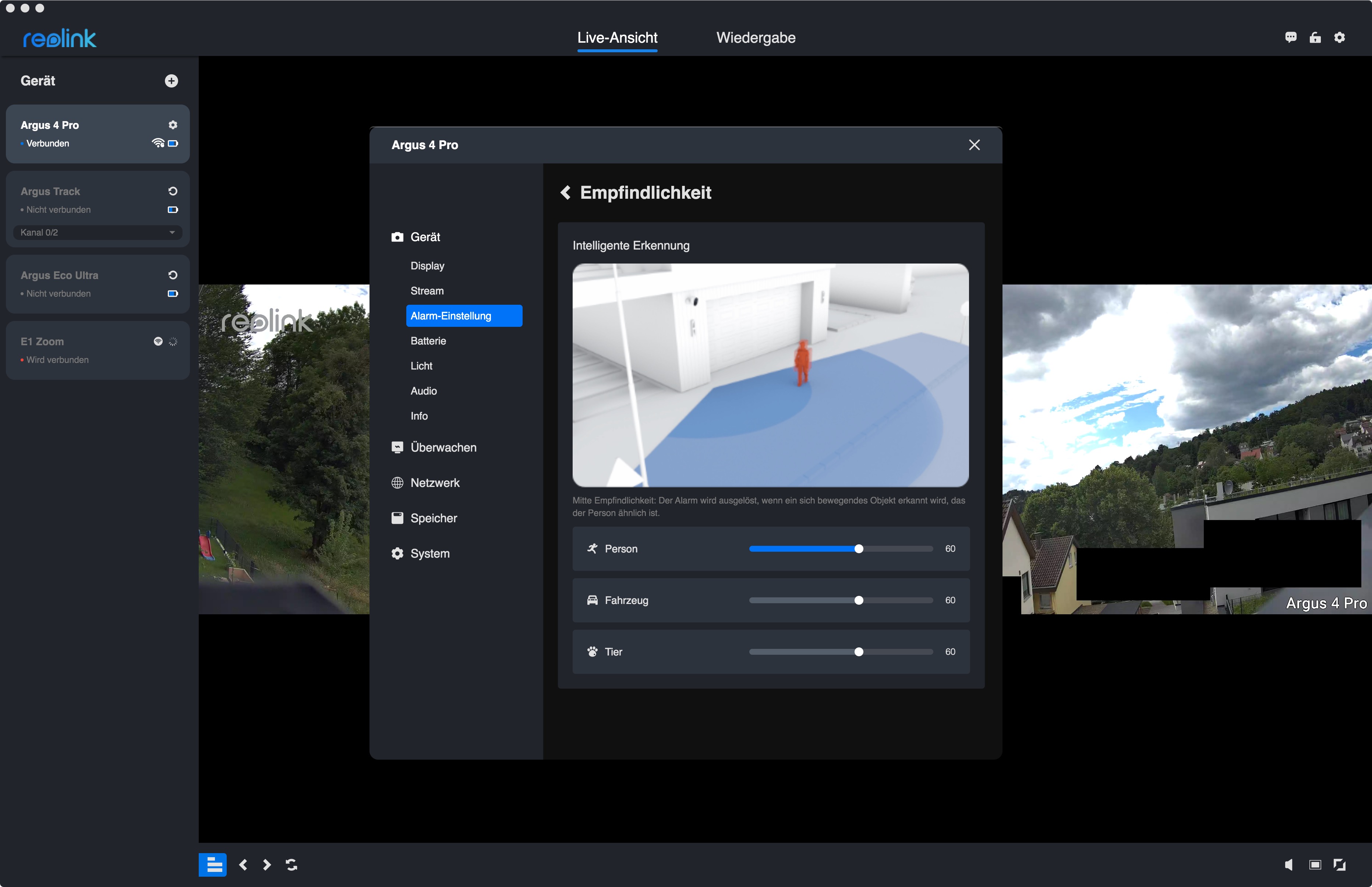Reconnect the Argus Eco Ultra camera
This screenshot has height=887, width=1372.
click(173, 275)
